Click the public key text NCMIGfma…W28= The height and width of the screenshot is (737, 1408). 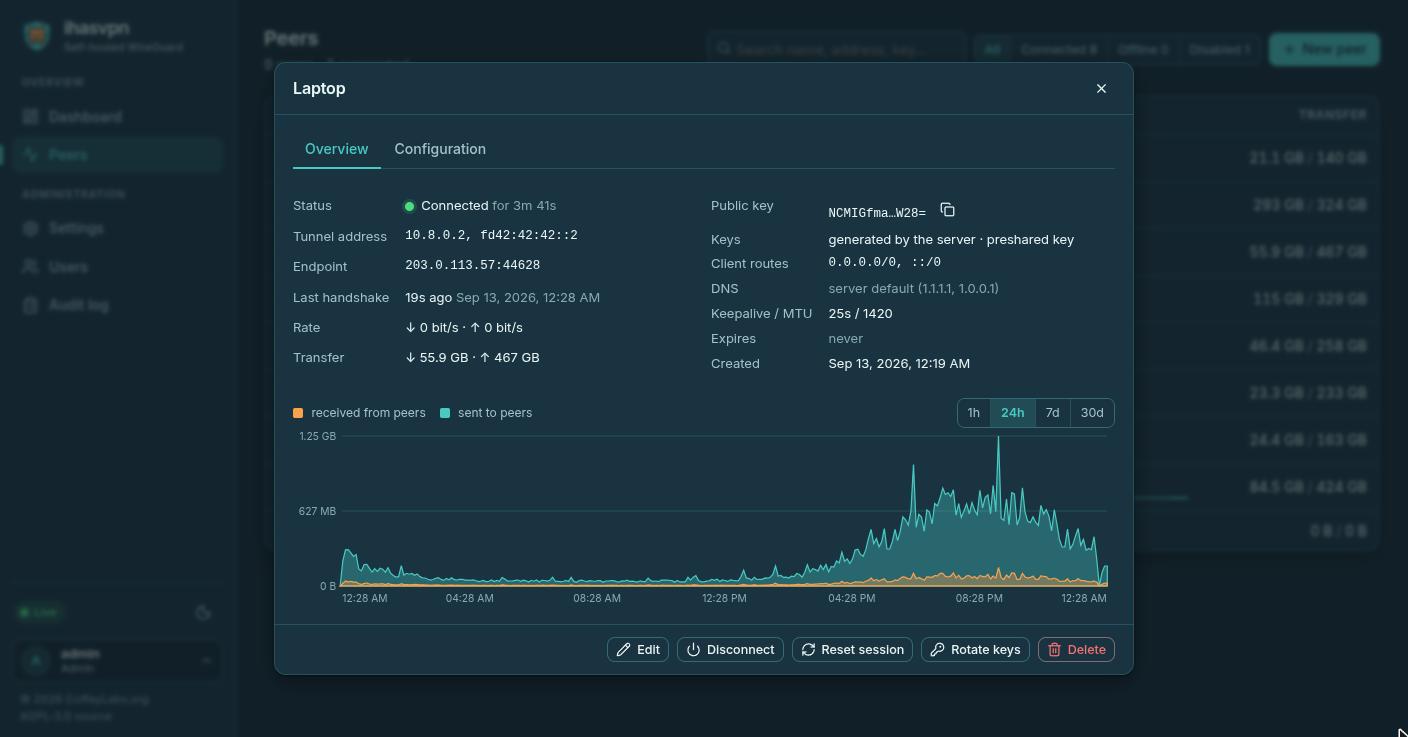tap(877, 212)
